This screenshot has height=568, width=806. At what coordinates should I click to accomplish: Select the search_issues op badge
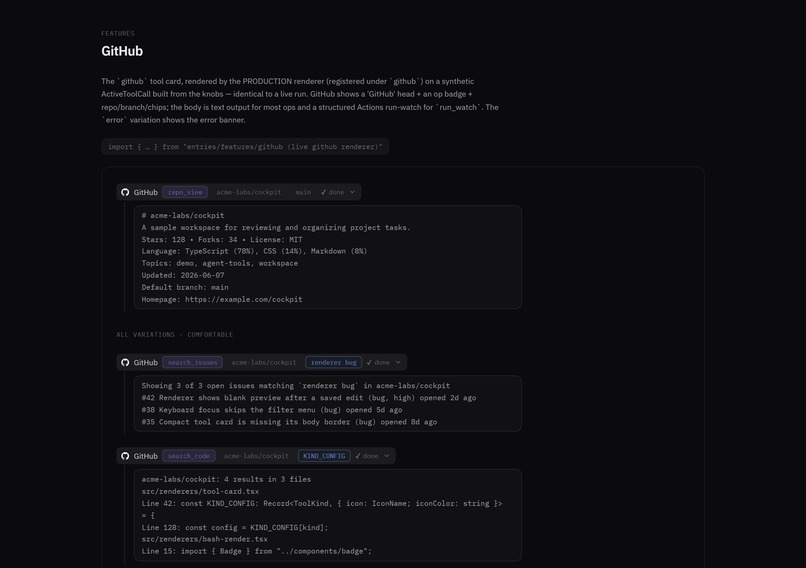(192, 362)
